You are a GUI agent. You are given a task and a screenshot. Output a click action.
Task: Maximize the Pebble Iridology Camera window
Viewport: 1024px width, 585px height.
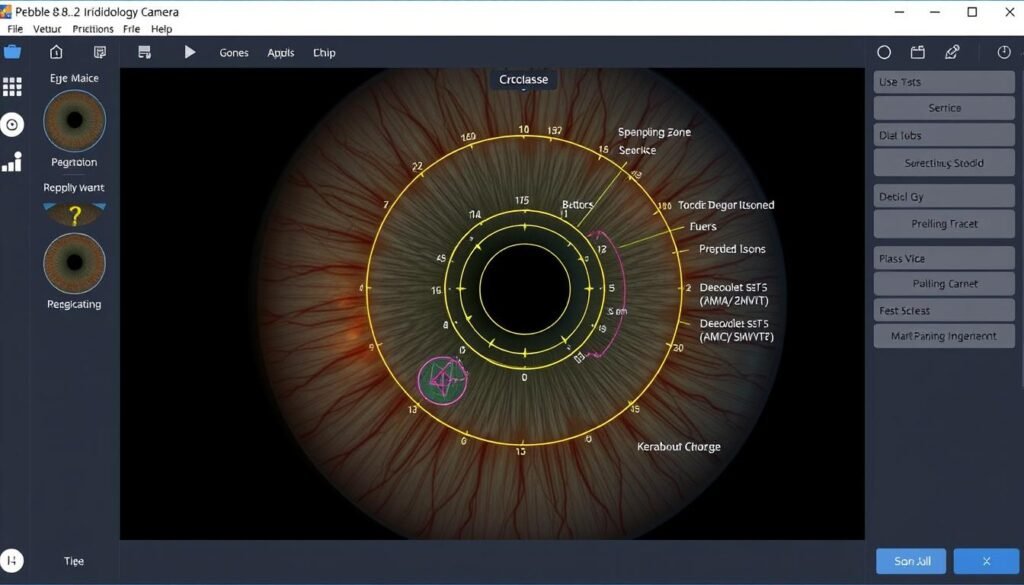point(972,12)
